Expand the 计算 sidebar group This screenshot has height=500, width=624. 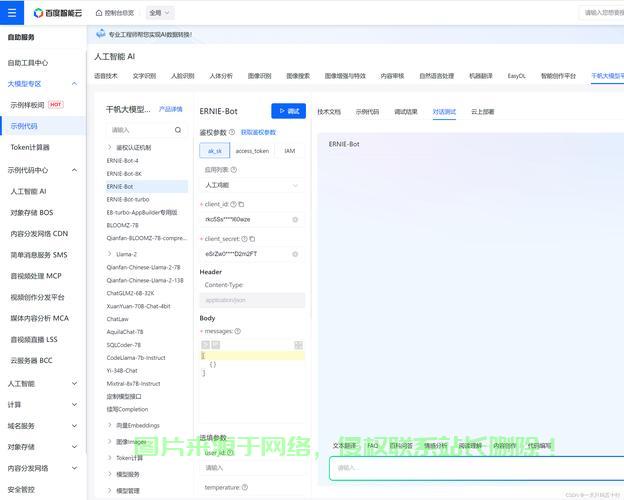(x=74, y=404)
